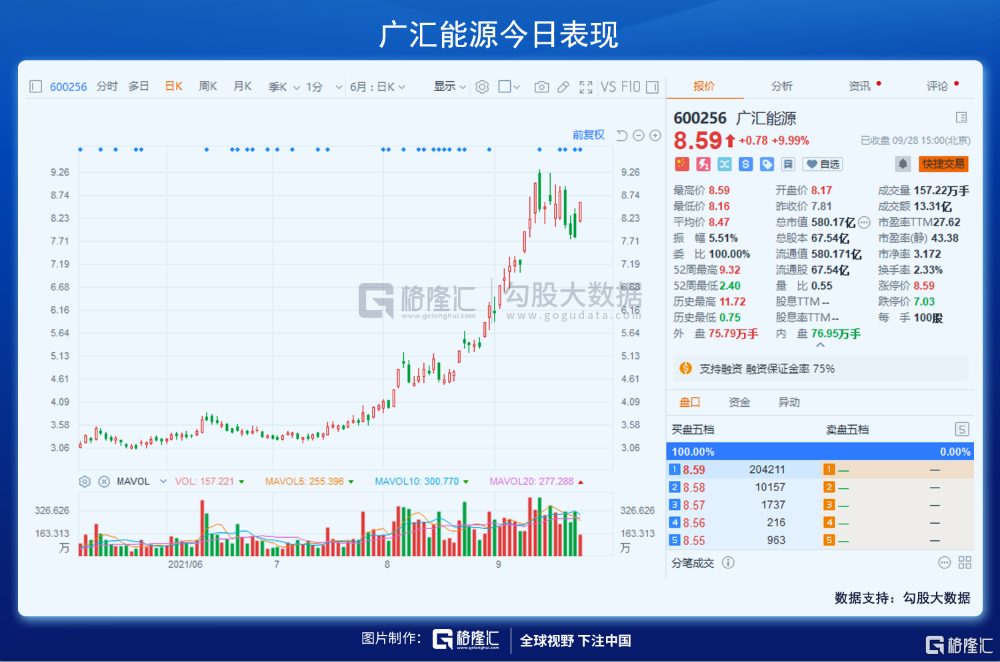Open the notes bookmark icon
Screen dimensions: 1000x662
click(788, 165)
